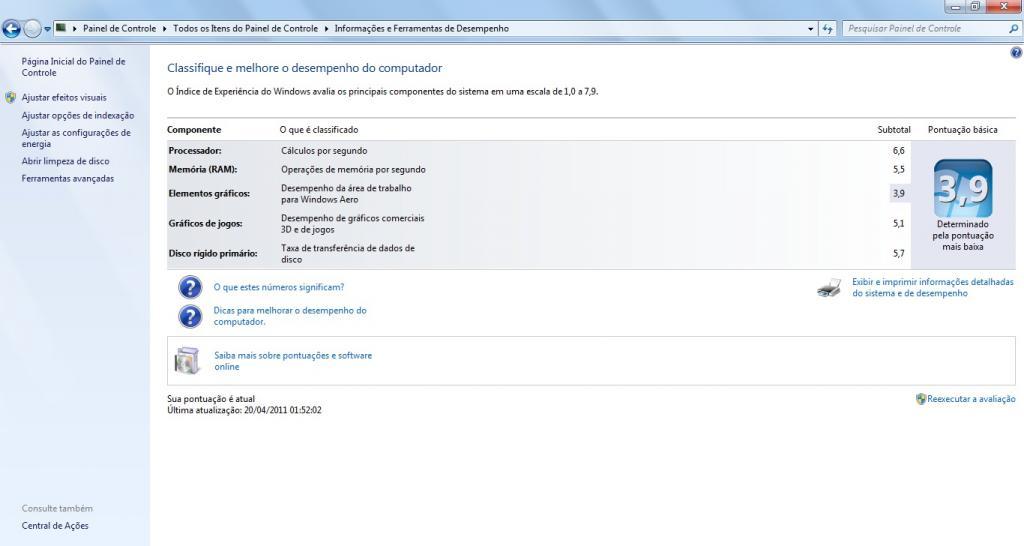Screen dimensions: 1024x546
Task: Open Painel de Controle breadcrumb
Action: click(120, 29)
